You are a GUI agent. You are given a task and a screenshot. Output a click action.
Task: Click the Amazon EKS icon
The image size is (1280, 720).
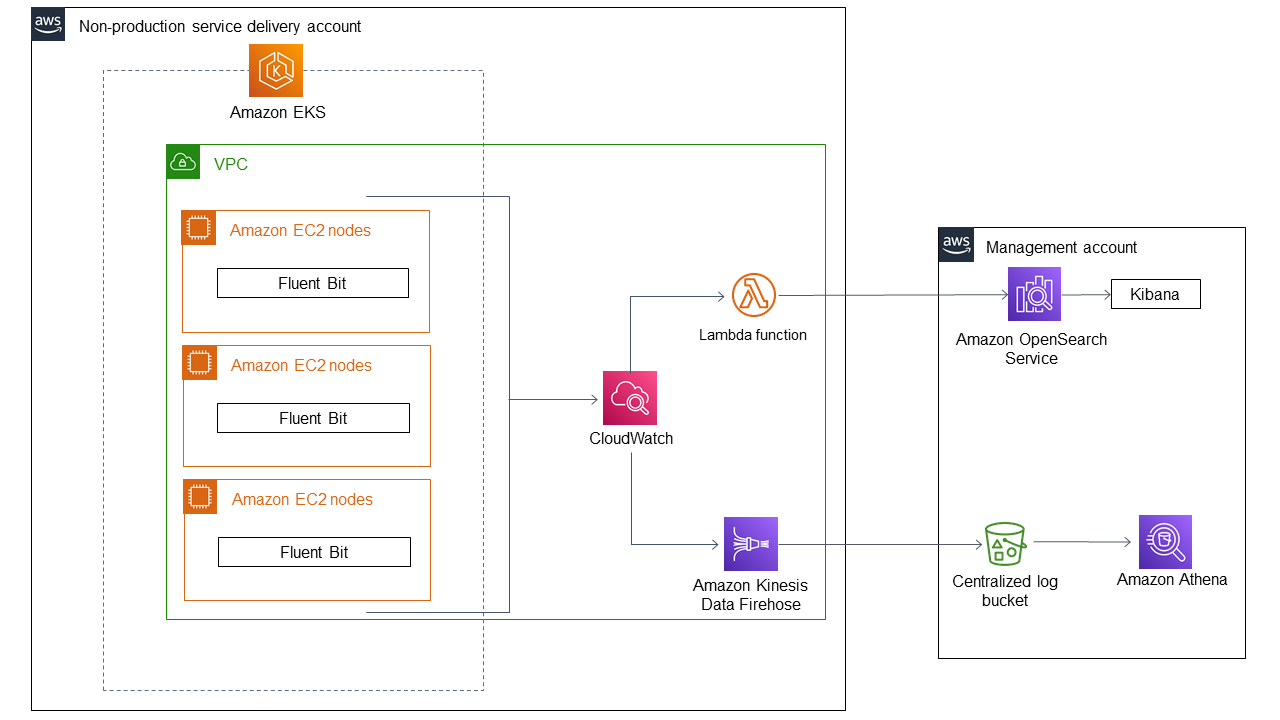click(x=276, y=70)
